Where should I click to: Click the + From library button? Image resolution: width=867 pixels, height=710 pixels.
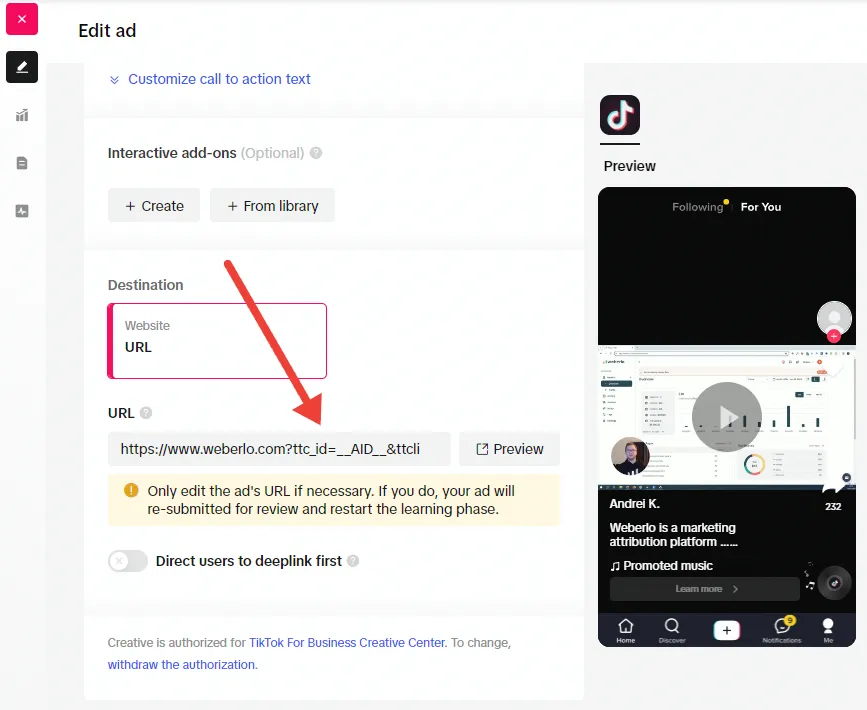272,206
